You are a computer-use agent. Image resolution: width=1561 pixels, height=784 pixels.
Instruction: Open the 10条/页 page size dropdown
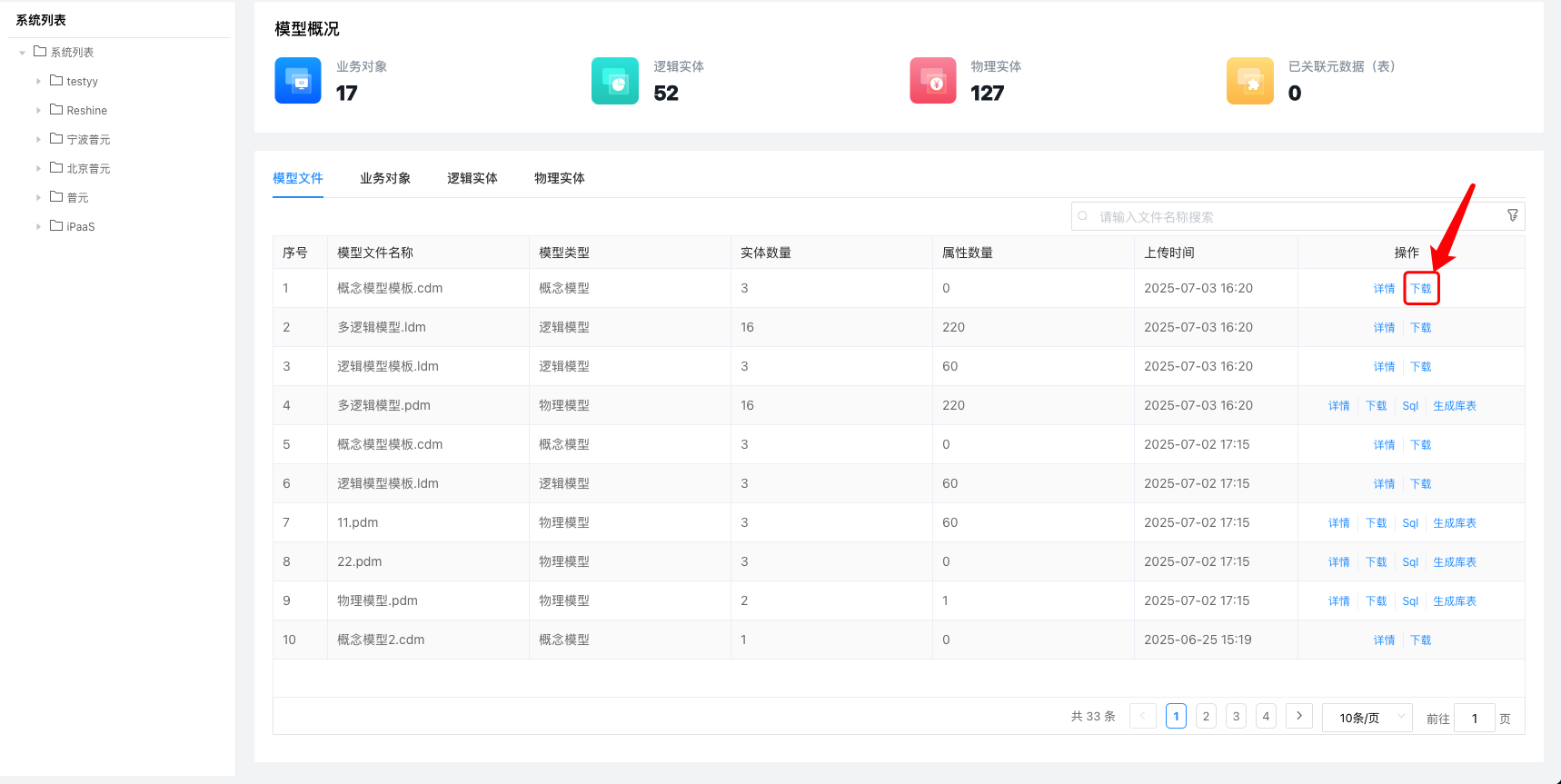[x=1367, y=718]
